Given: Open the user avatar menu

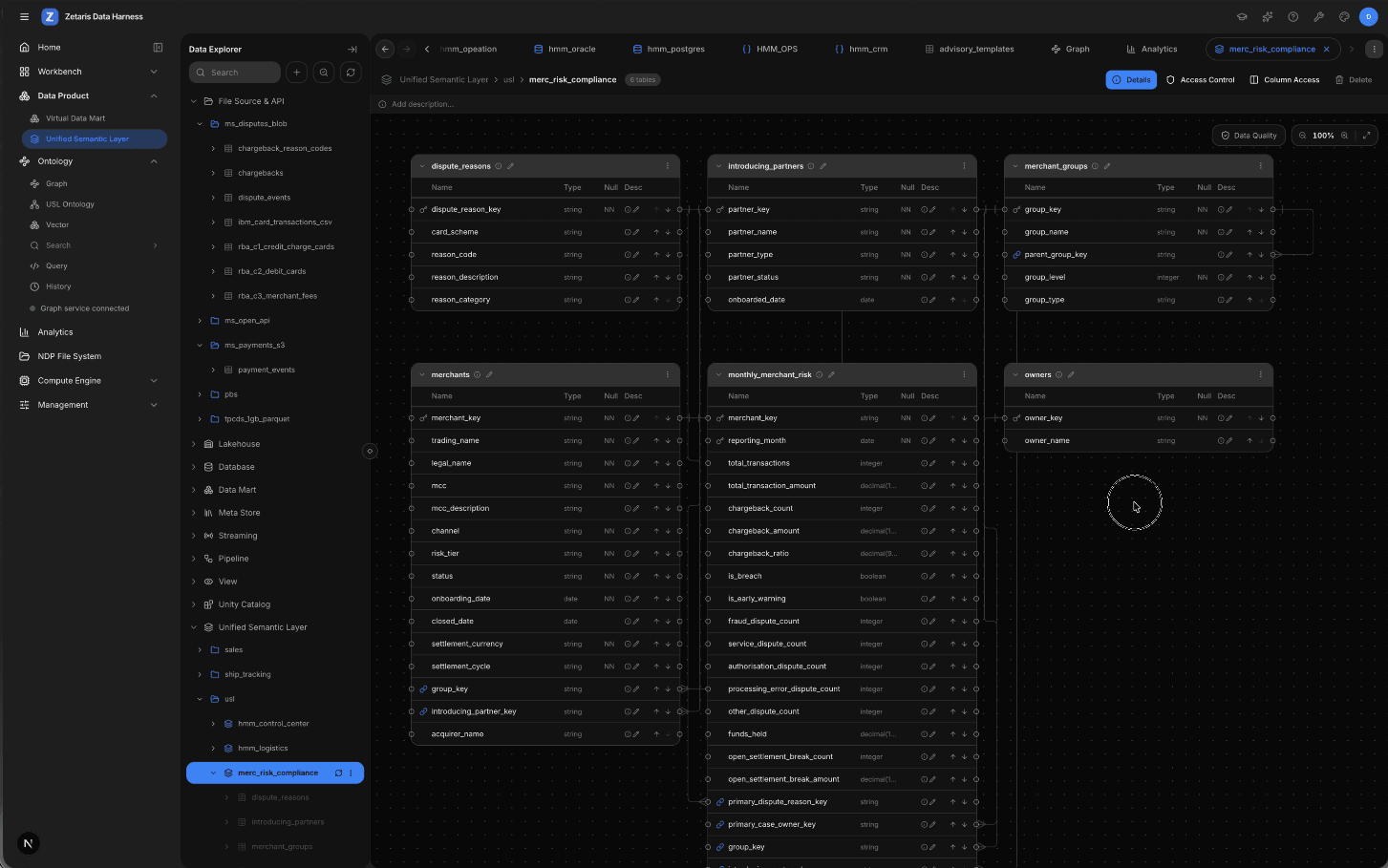Looking at the screenshot, I should tap(1369, 16).
